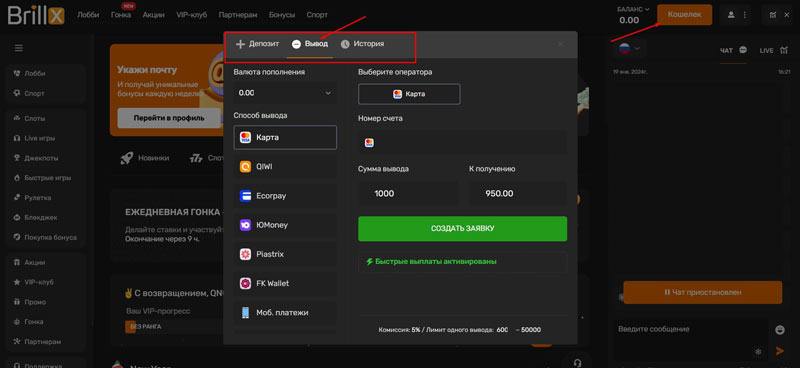Switch to the ЧАТ tab
Screen dimensions: 800x368
tap(733, 50)
